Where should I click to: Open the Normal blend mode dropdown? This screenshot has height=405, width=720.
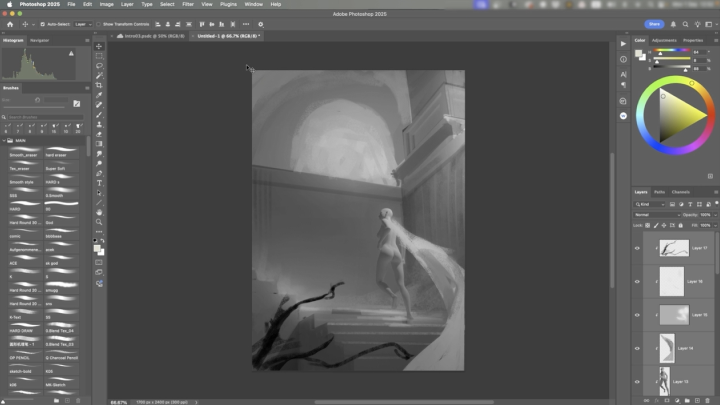pos(655,214)
